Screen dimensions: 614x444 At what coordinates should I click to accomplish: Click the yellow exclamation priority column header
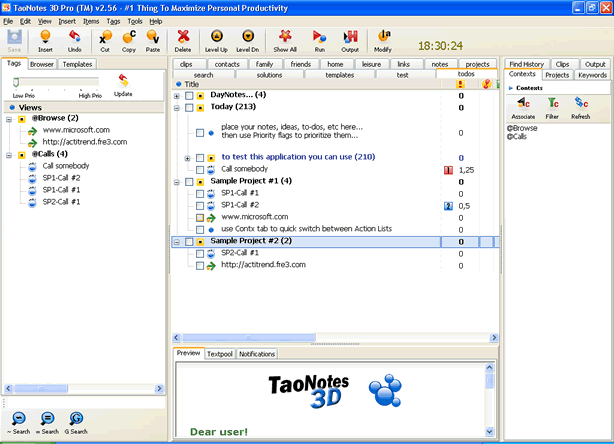point(460,84)
